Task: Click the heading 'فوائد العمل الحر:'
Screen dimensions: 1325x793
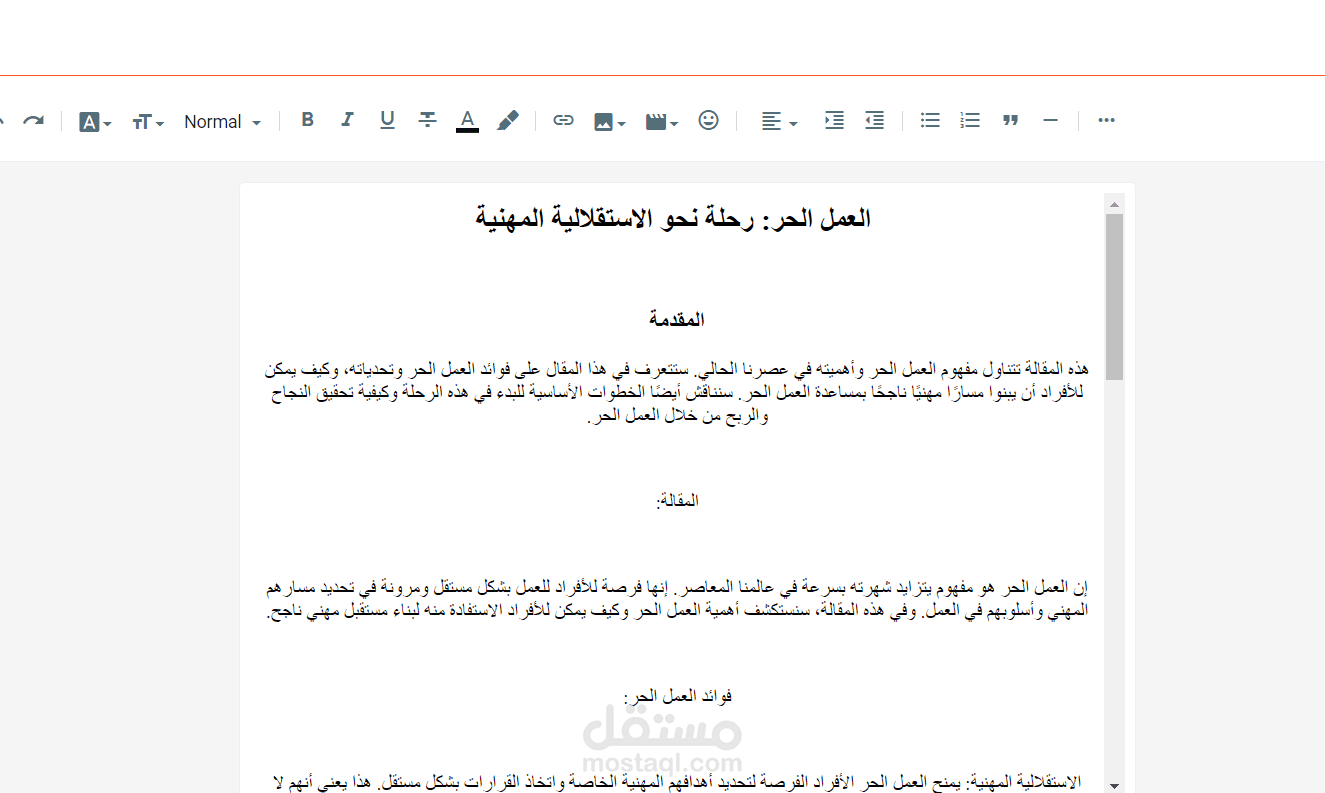Action: (677, 695)
